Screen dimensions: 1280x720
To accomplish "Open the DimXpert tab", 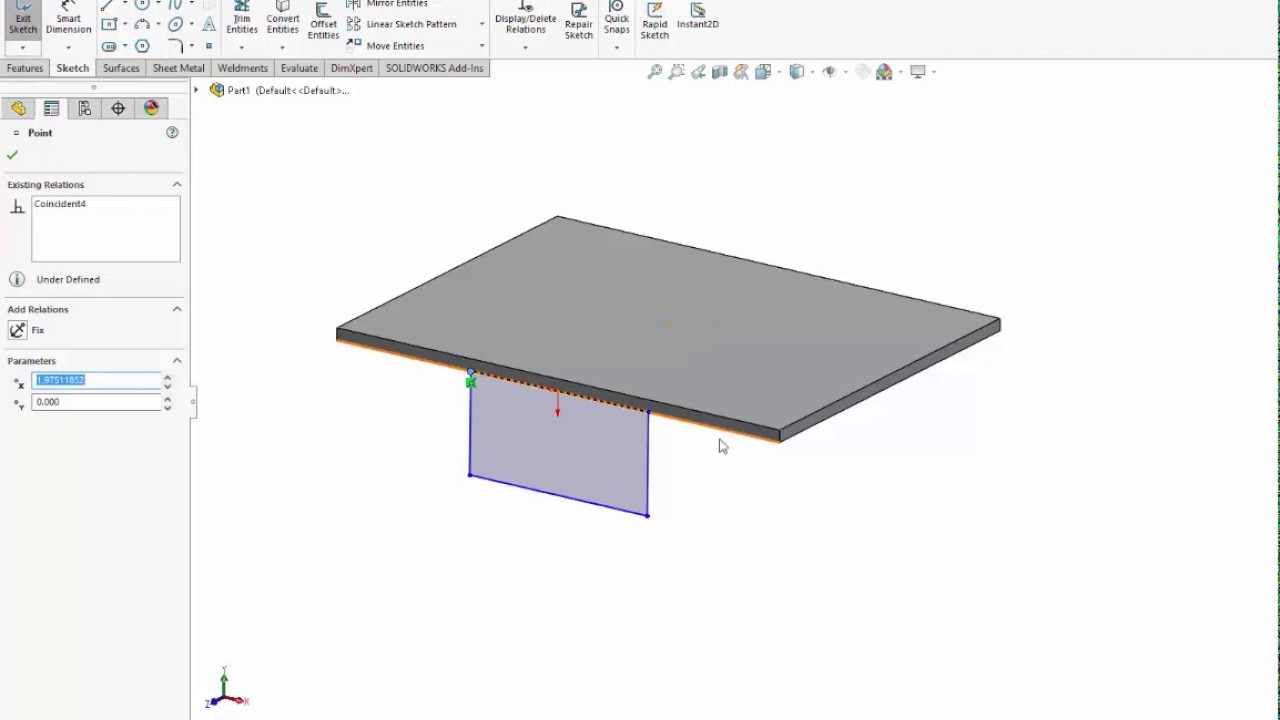I will (352, 68).
